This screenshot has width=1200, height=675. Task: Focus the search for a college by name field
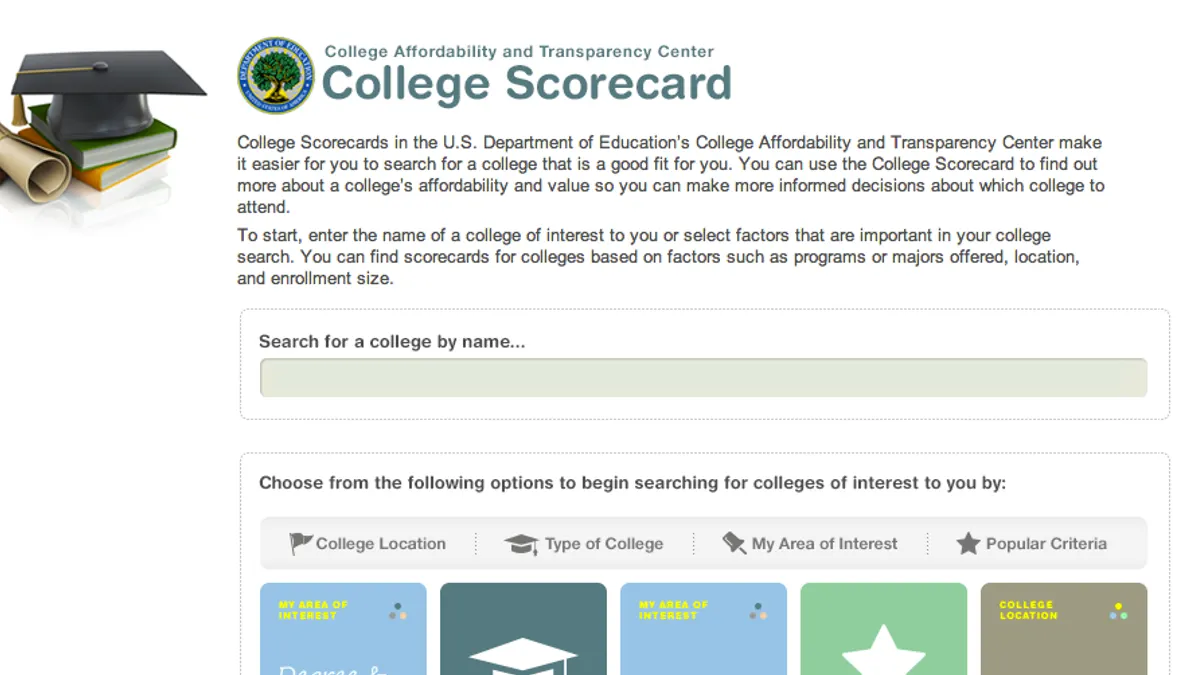[x=703, y=378]
